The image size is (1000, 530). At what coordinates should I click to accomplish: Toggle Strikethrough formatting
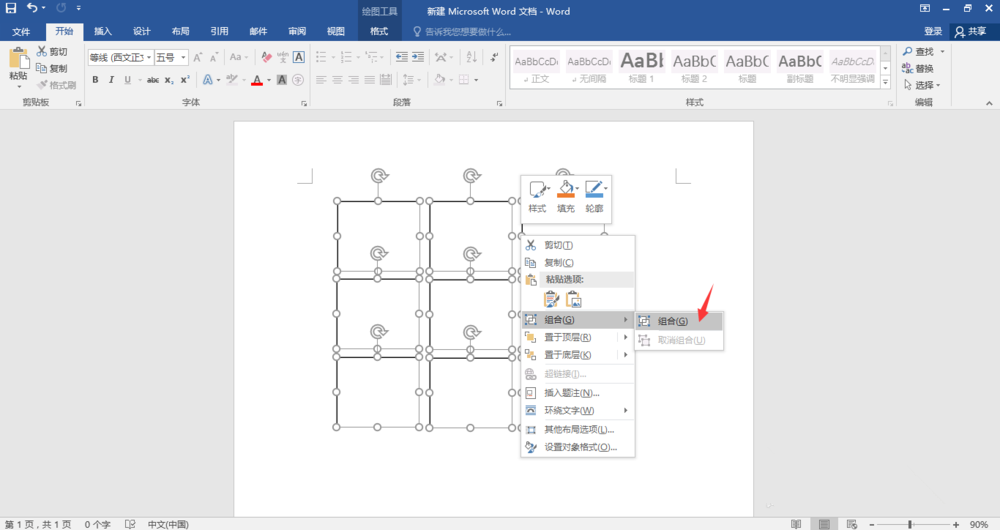click(x=152, y=80)
